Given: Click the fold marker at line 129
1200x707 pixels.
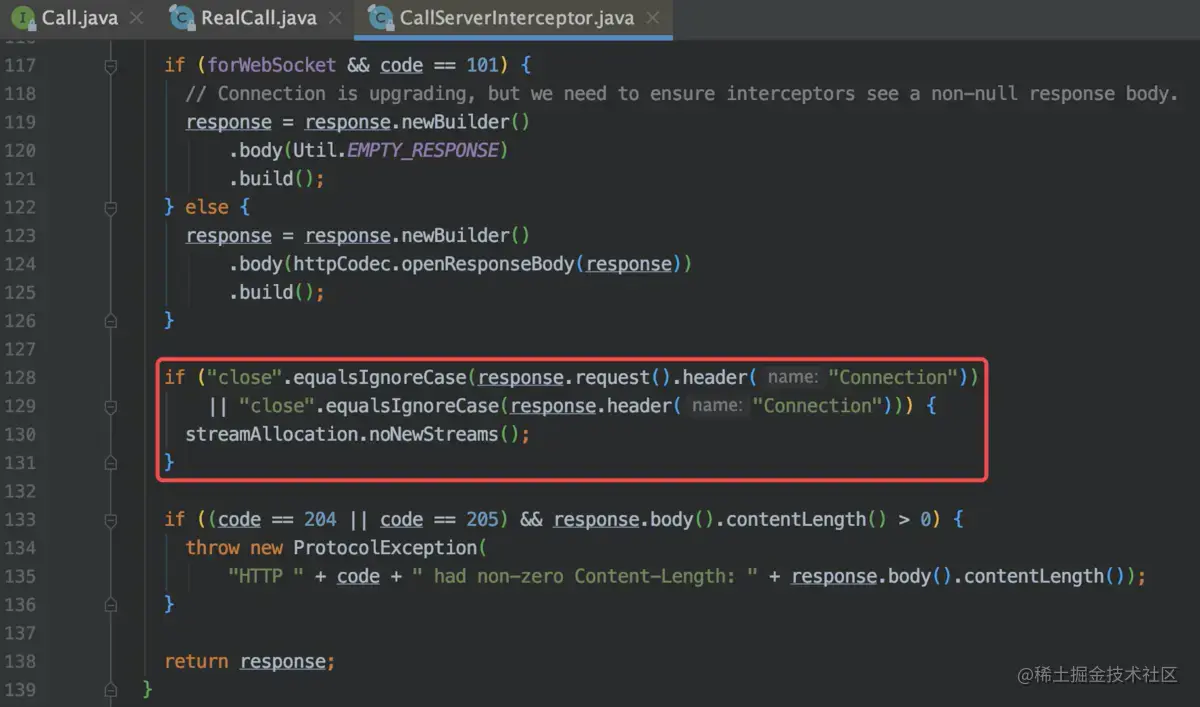Looking at the screenshot, I should [x=111, y=406].
